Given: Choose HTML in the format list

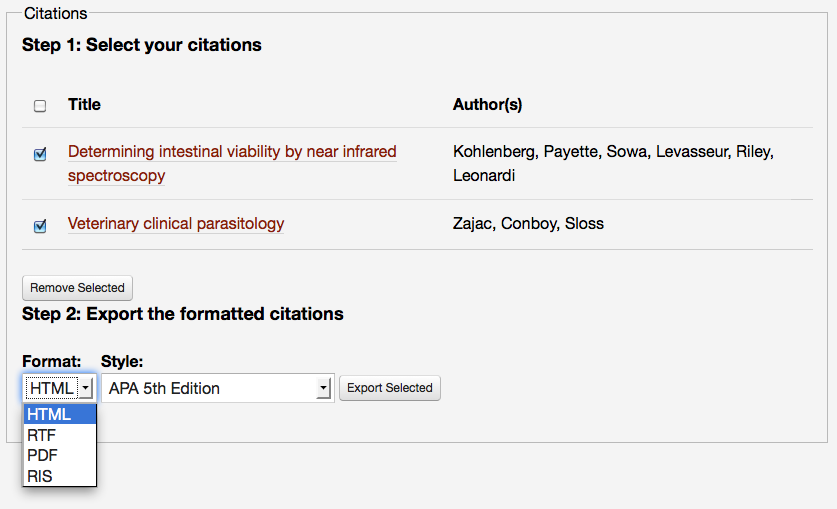Looking at the screenshot, I should [x=59, y=415].
